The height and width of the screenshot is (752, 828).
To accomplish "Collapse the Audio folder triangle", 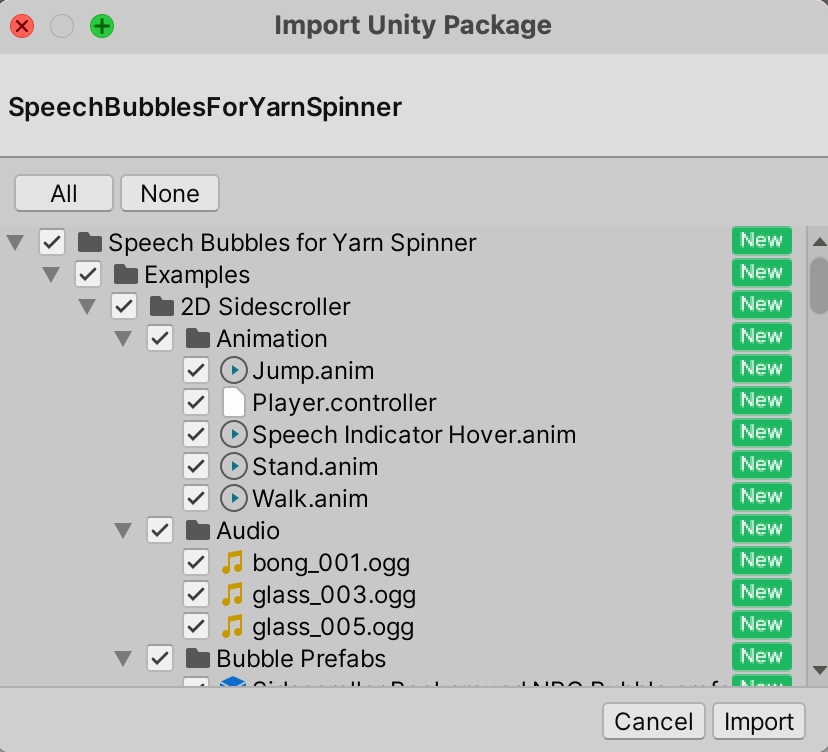I will pos(123,531).
